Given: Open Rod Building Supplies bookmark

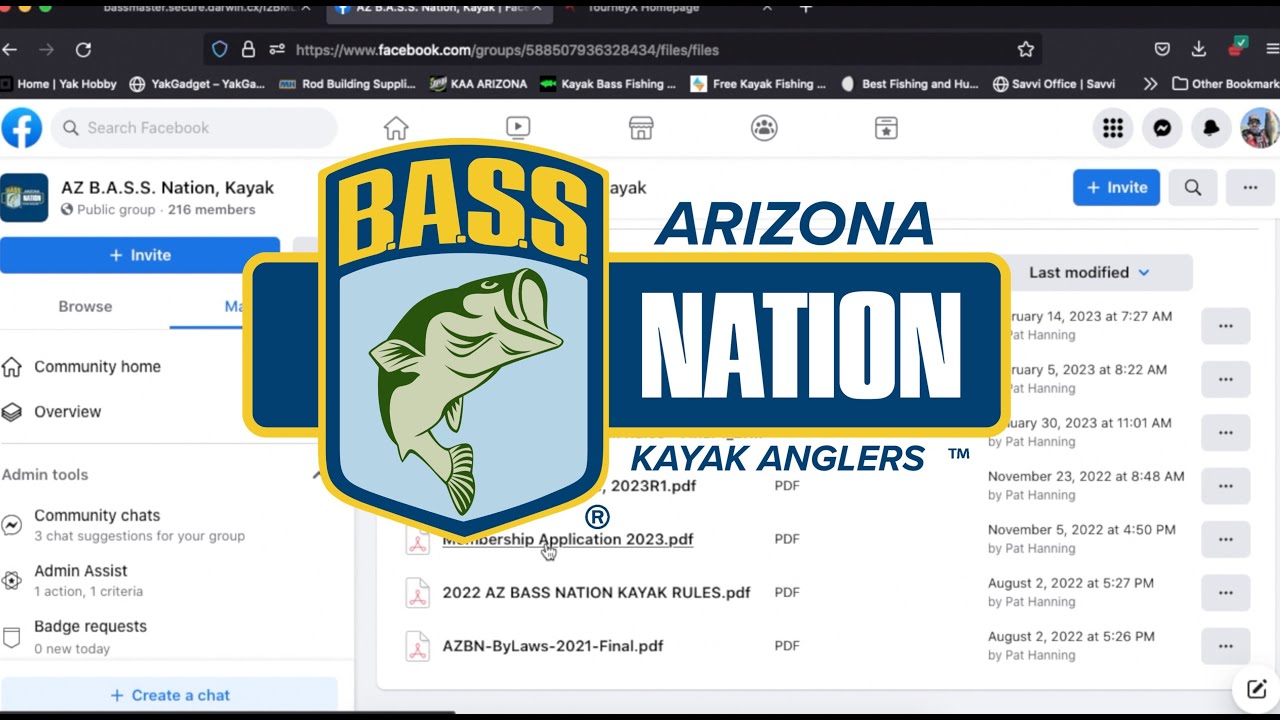Looking at the screenshot, I should pos(347,84).
